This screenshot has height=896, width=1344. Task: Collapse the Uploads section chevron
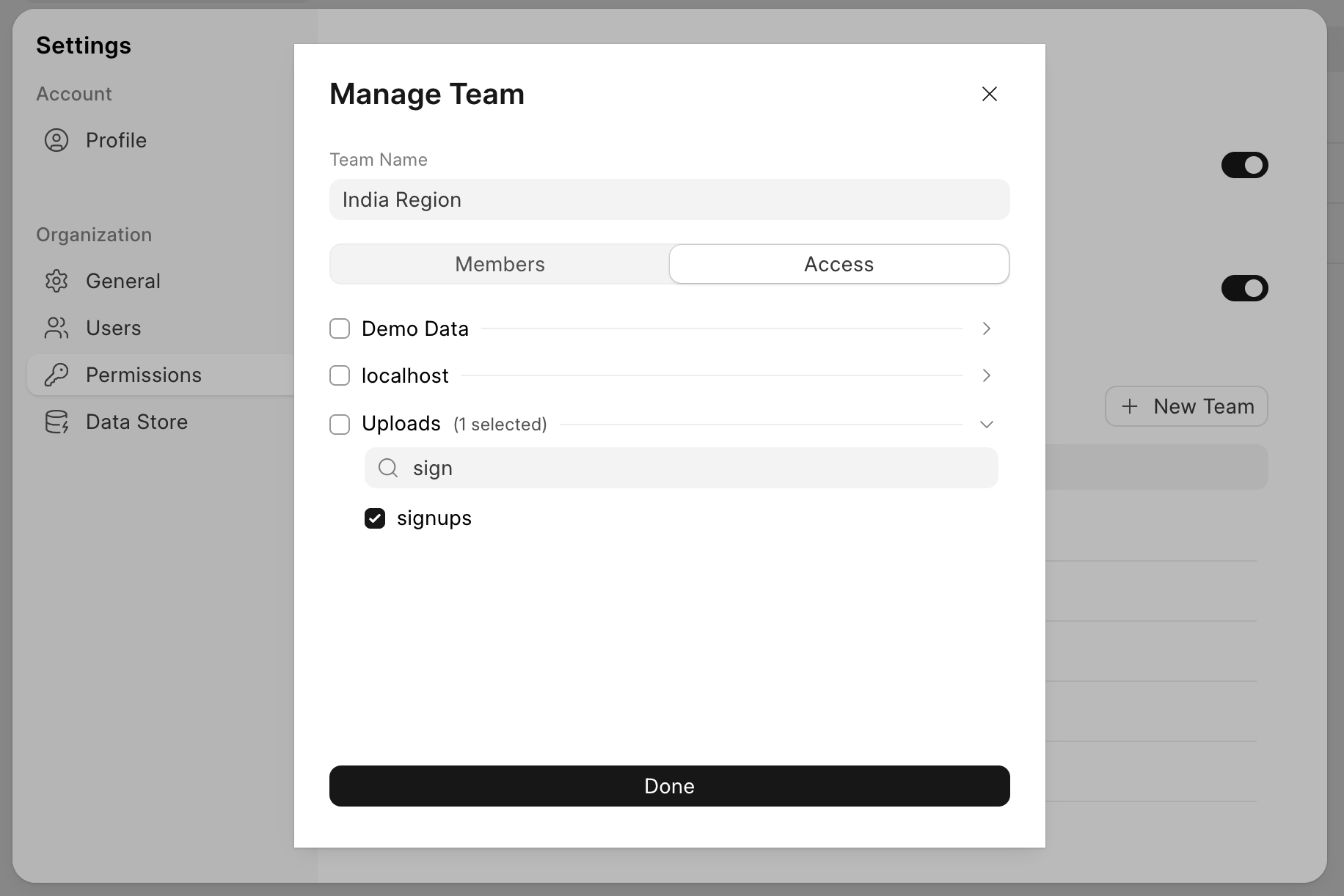tap(986, 425)
